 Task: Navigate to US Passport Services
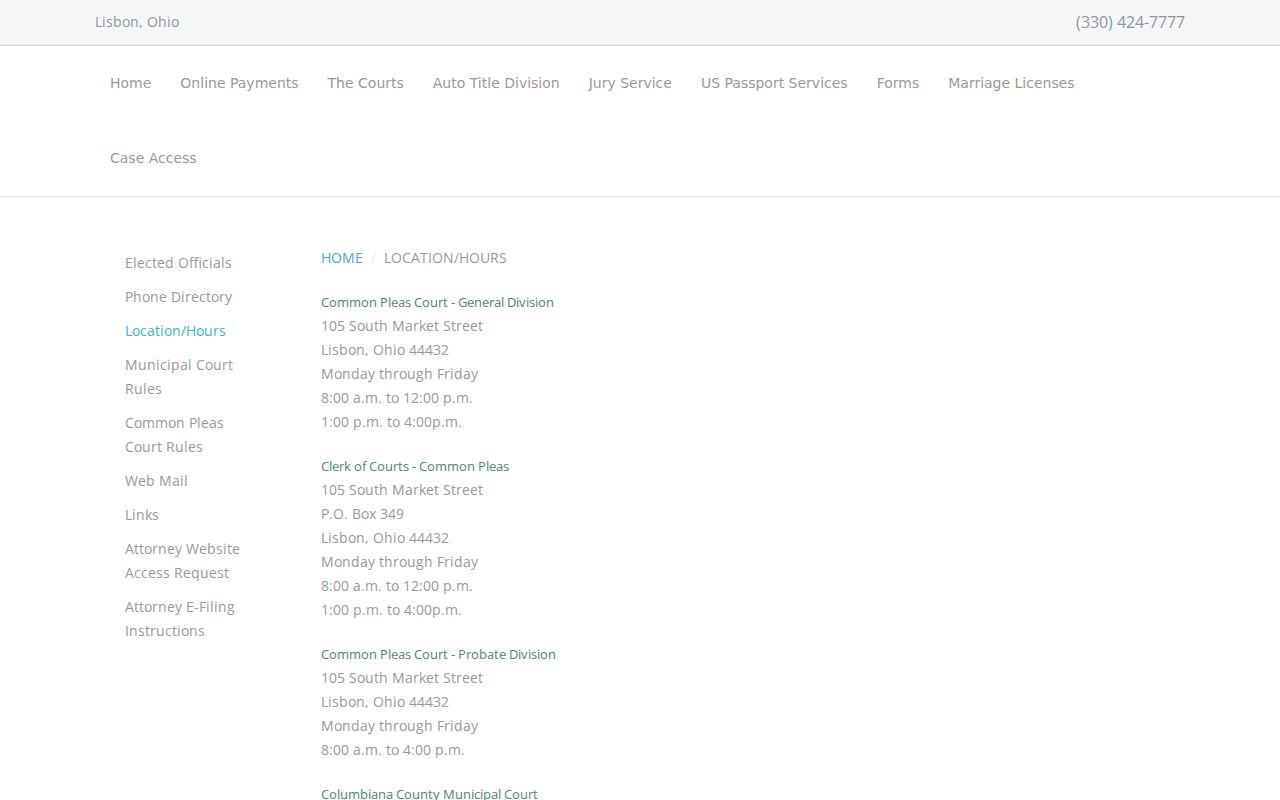pyautogui.click(x=774, y=83)
